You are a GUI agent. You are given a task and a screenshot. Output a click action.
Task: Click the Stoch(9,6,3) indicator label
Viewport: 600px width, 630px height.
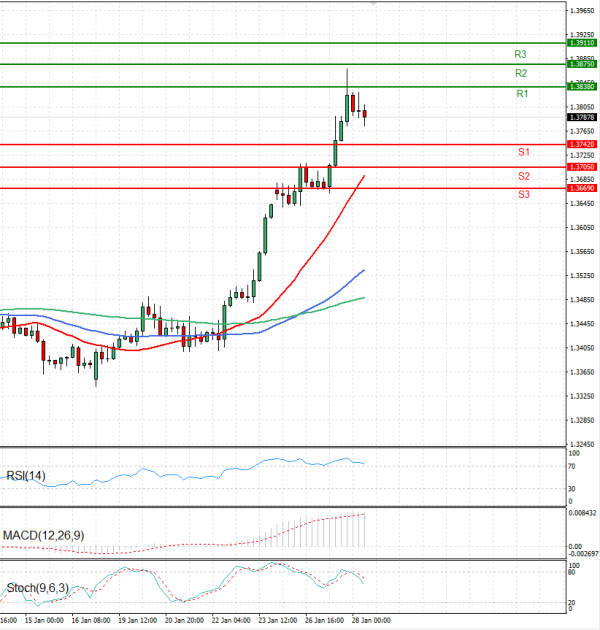(x=37, y=587)
